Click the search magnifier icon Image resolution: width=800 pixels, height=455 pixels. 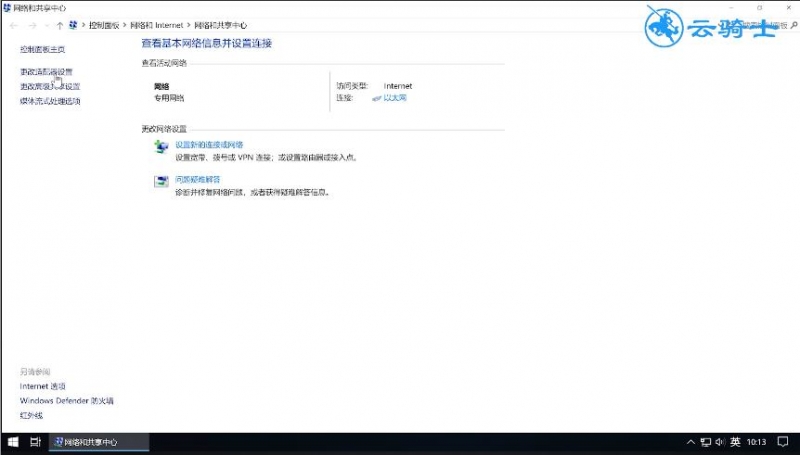[793, 25]
